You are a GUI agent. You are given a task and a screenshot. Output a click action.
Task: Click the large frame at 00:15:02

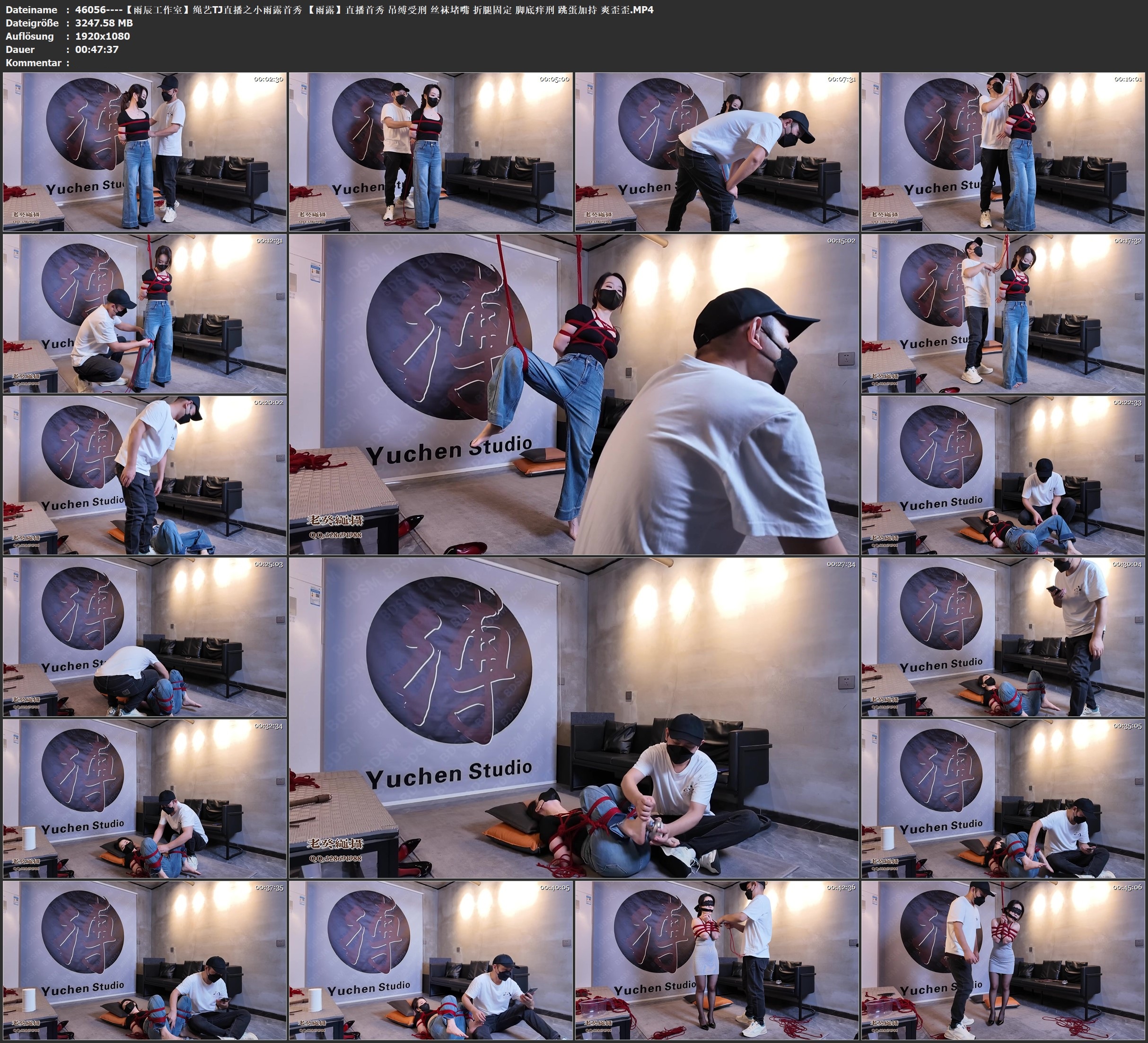(x=573, y=394)
